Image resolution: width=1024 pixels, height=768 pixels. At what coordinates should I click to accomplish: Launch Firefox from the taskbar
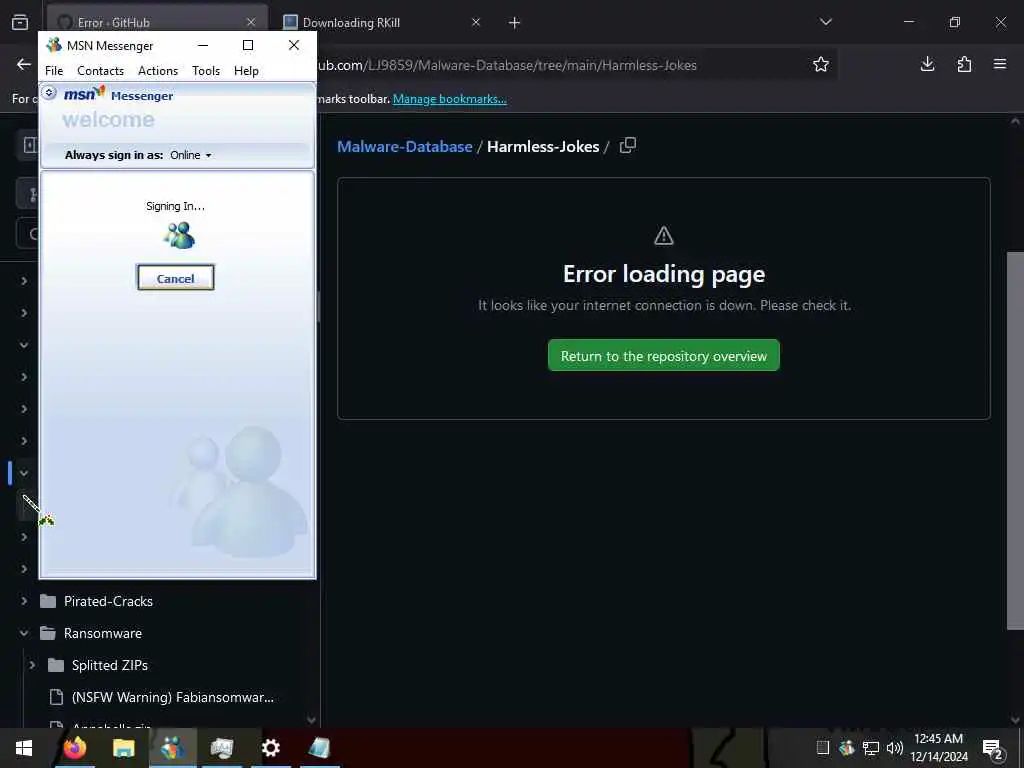pyautogui.click(x=74, y=748)
